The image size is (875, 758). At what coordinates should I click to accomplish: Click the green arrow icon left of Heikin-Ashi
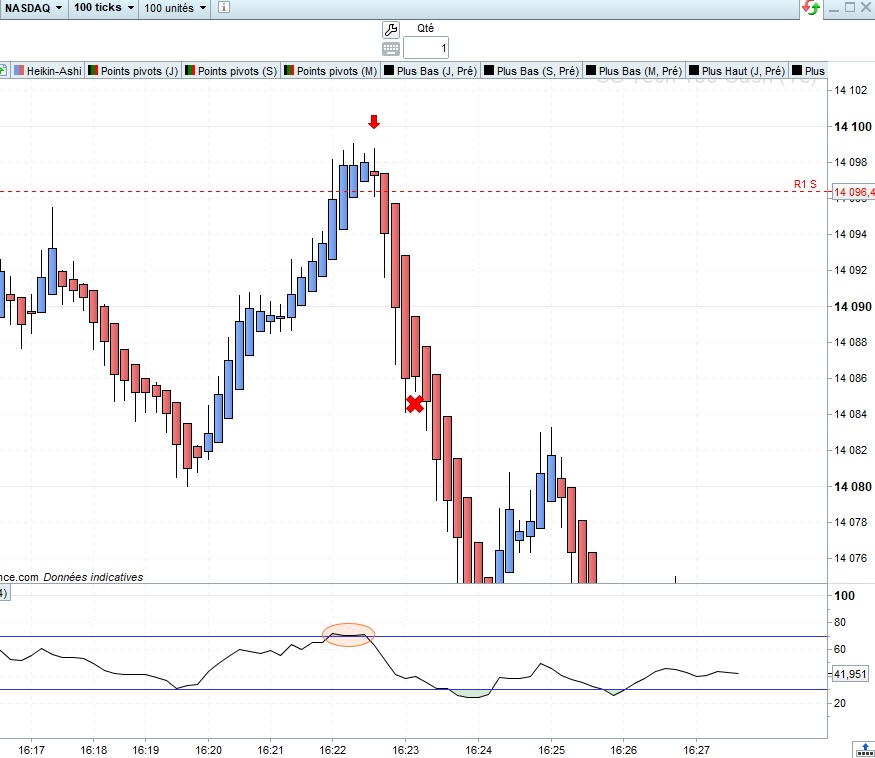click(x=3, y=70)
